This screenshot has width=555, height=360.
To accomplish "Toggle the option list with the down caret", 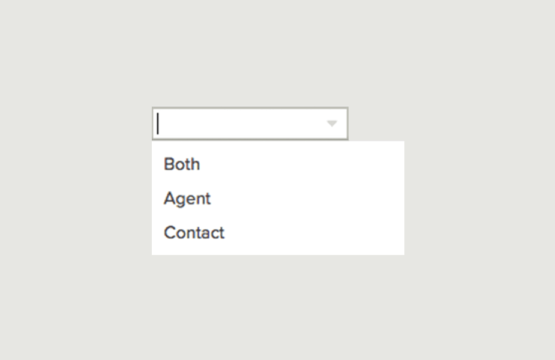I will coord(332,124).
